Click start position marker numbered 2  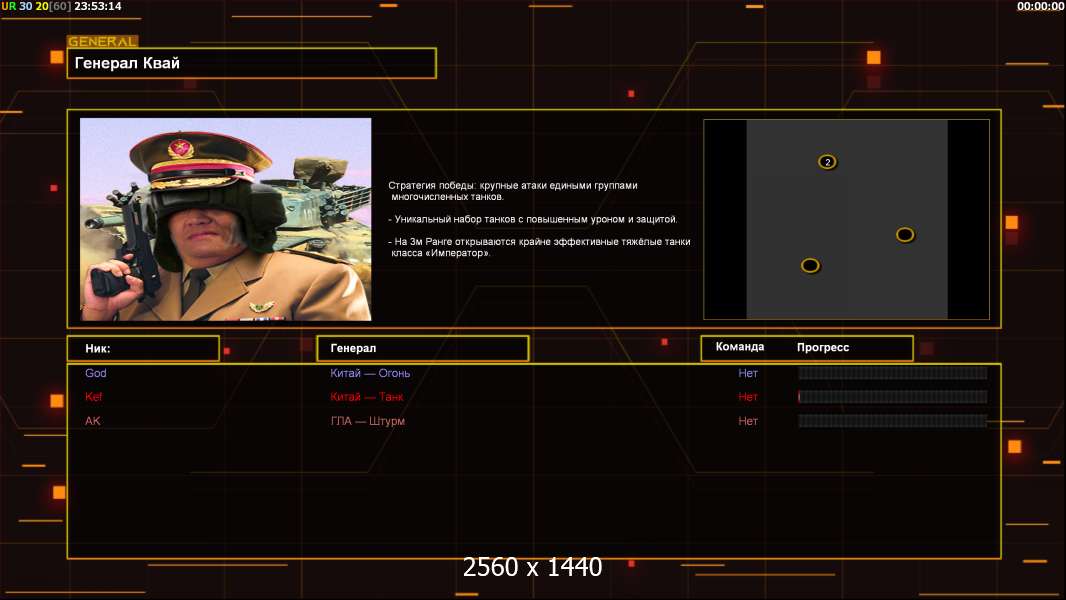tap(827, 162)
